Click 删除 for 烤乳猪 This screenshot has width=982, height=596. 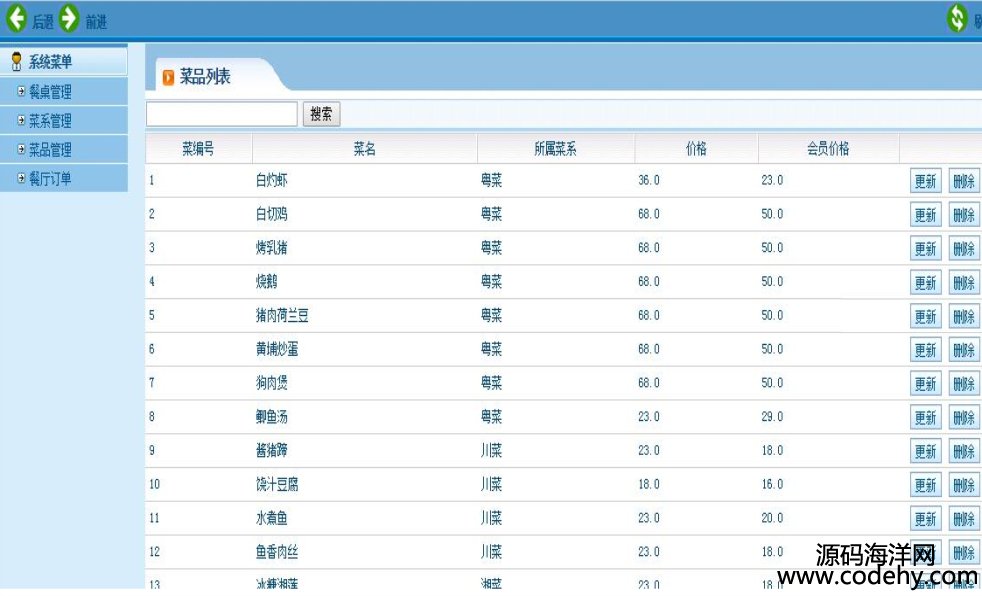[964, 249]
